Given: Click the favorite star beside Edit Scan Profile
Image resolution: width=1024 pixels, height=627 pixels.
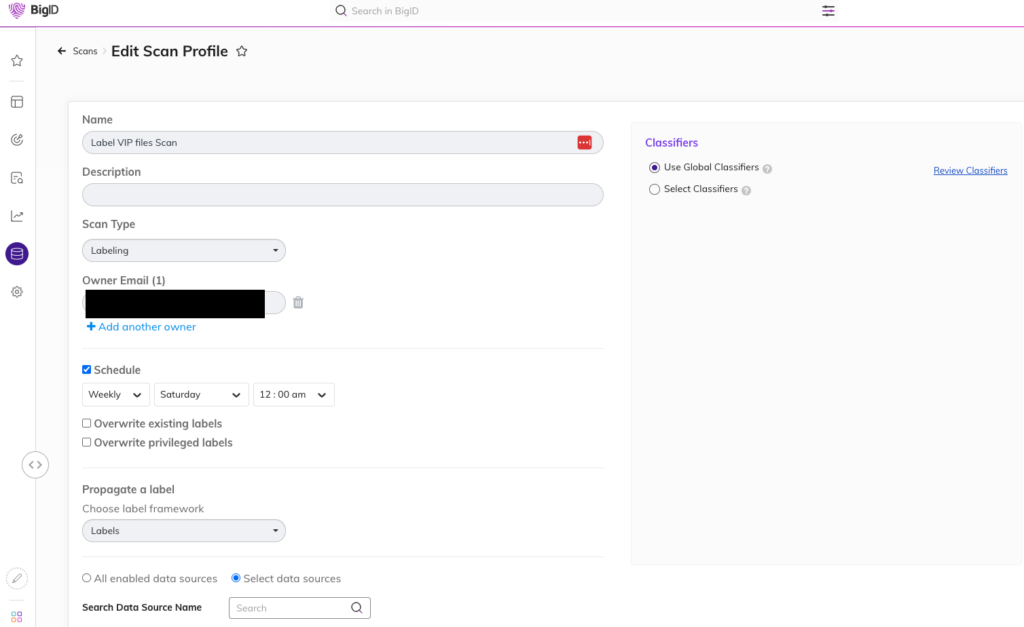Looking at the screenshot, I should click(242, 52).
